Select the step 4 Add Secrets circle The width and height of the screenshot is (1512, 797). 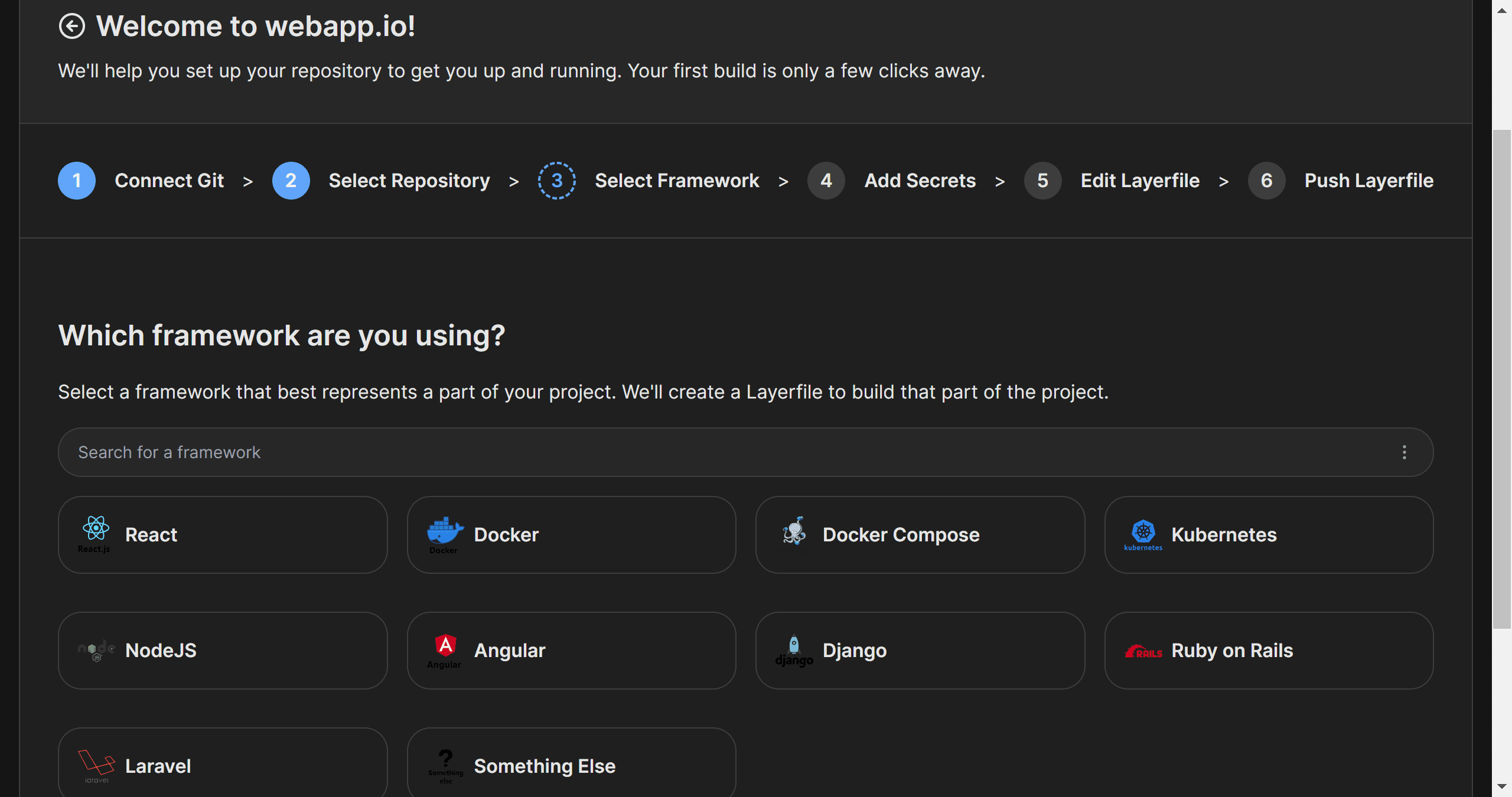coord(826,181)
